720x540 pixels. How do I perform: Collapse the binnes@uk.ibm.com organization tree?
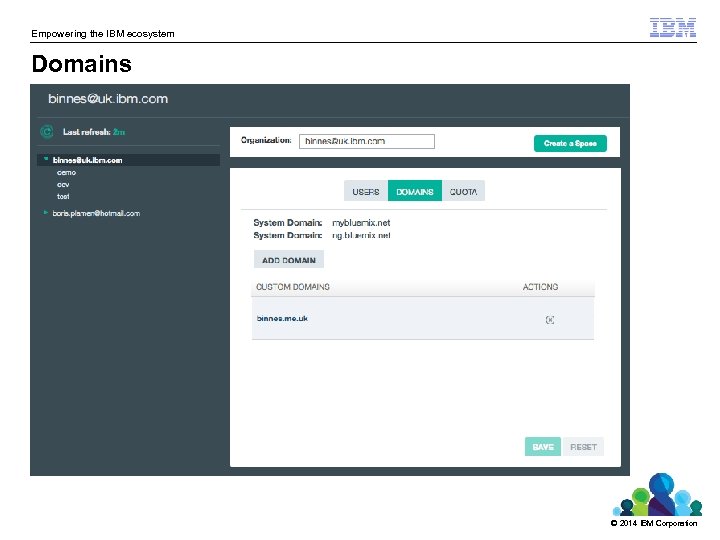pyautogui.click(x=46, y=159)
